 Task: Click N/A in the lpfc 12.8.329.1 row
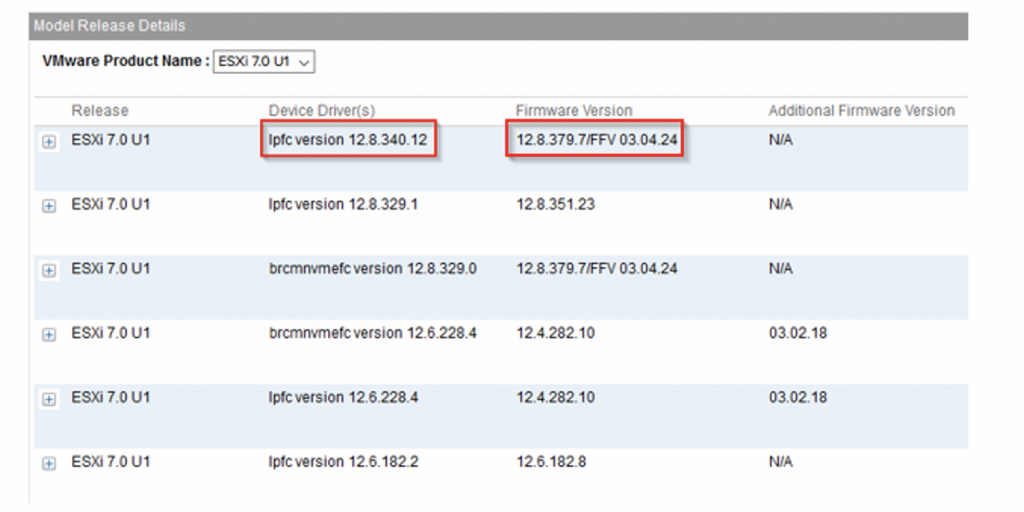(x=780, y=204)
